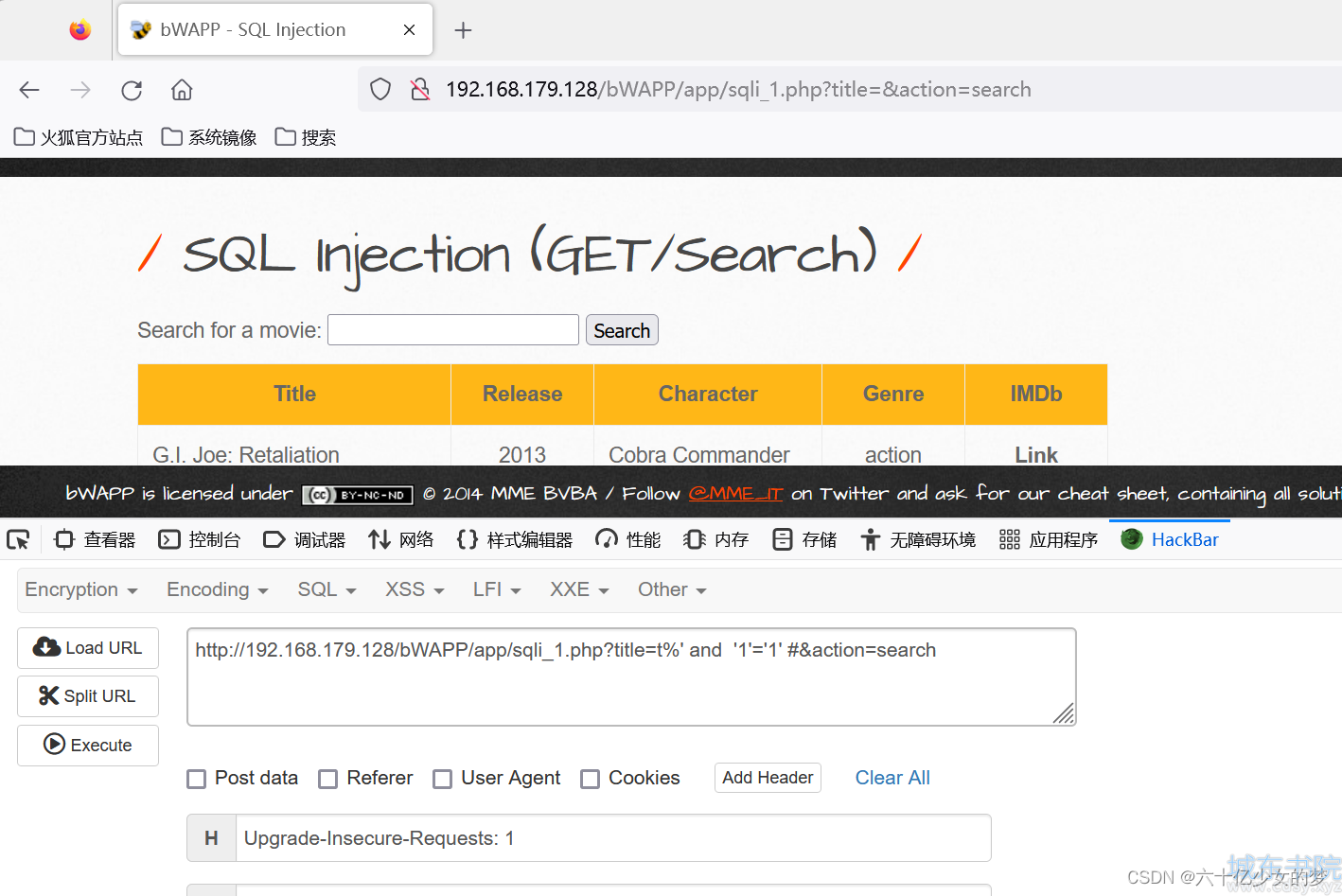This screenshot has height=896, width=1342.
Task: Click the Clear All link
Action: pyautogui.click(x=892, y=778)
